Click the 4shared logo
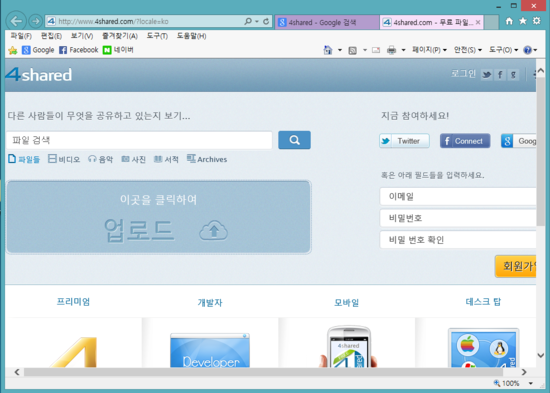 [x=39, y=74]
